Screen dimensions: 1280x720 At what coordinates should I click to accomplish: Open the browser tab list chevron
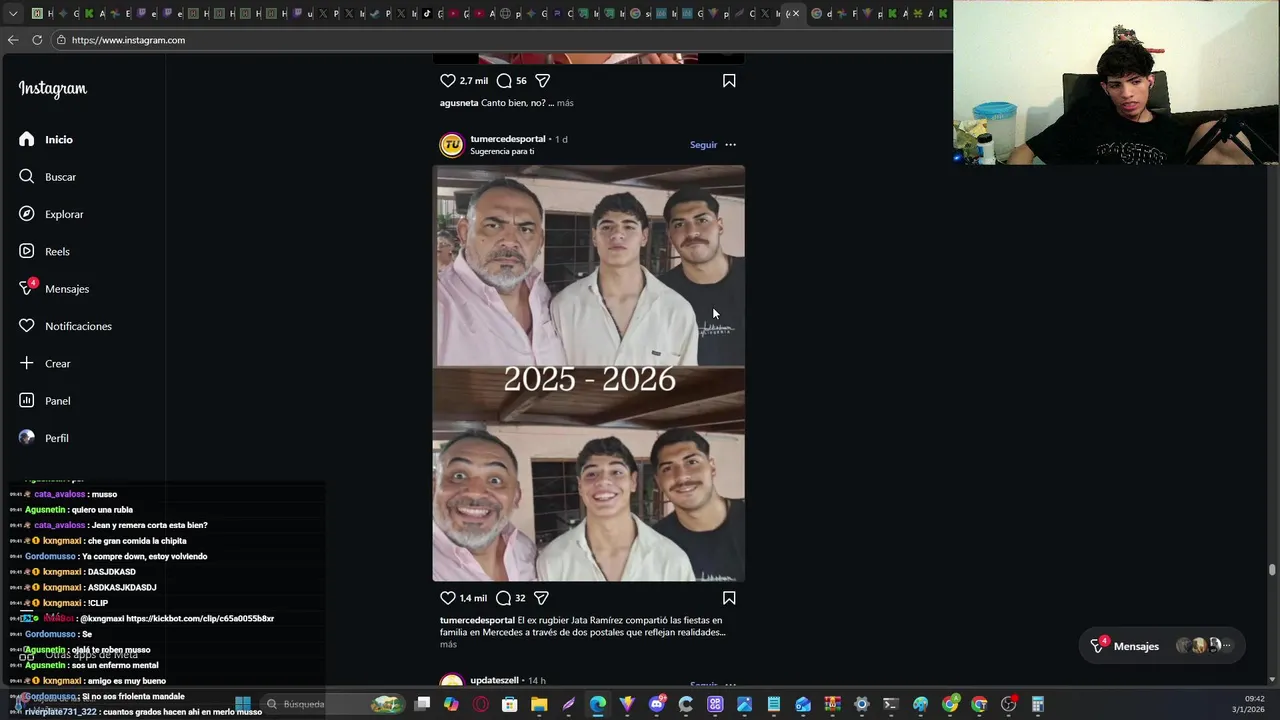(13, 14)
